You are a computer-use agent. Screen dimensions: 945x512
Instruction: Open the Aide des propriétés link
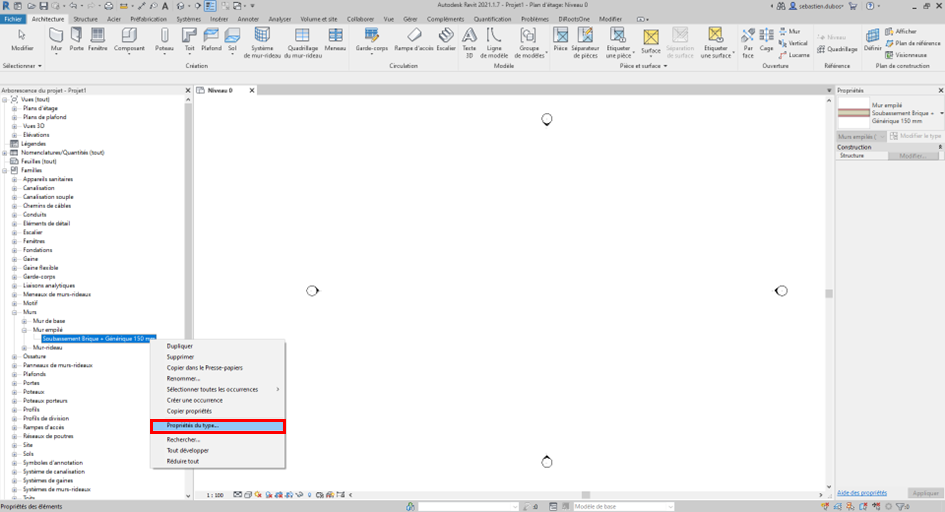click(x=861, y=493)
